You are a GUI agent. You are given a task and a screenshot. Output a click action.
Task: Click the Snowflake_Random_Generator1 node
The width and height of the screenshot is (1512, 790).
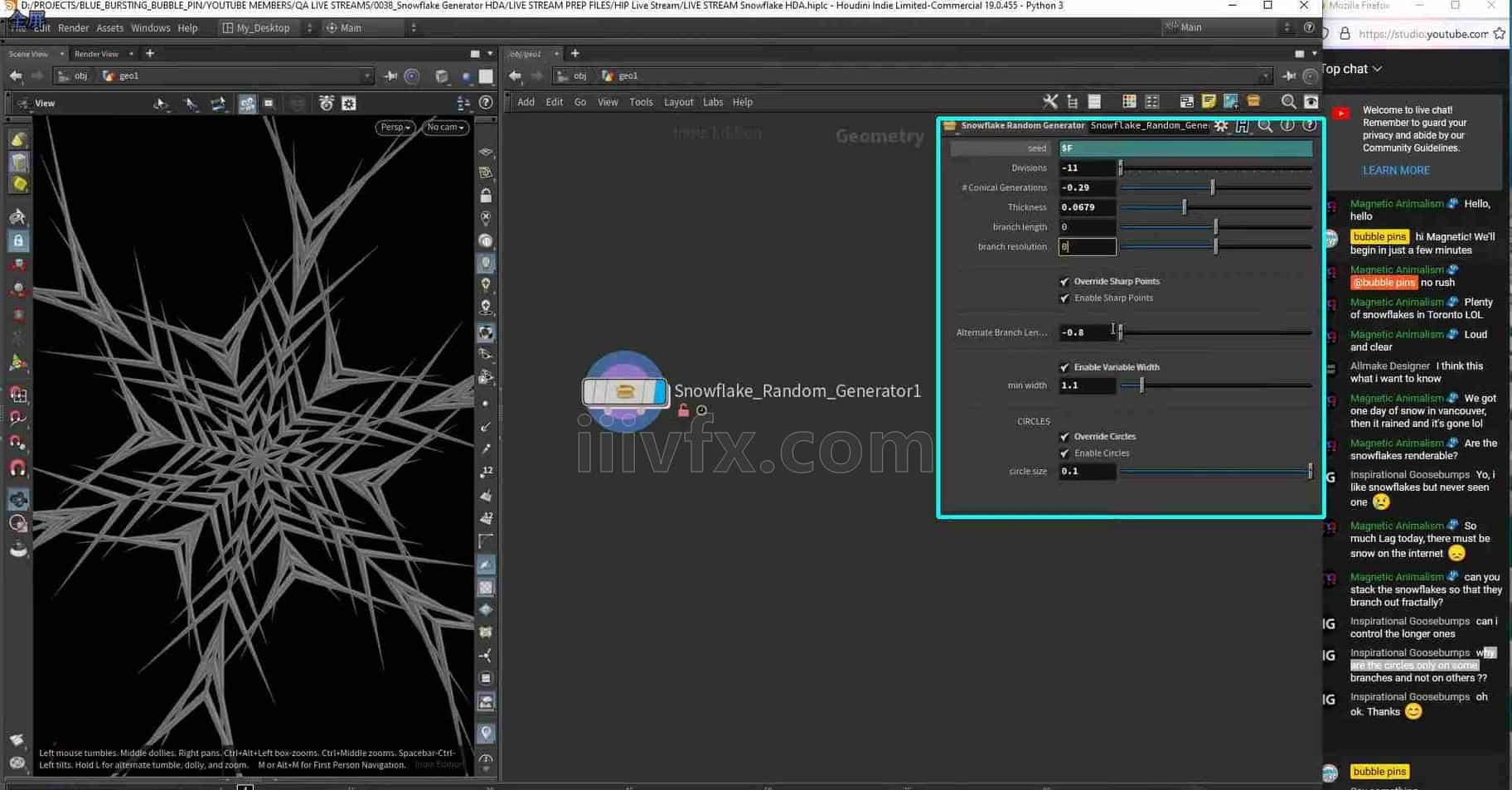click(625, 391)
